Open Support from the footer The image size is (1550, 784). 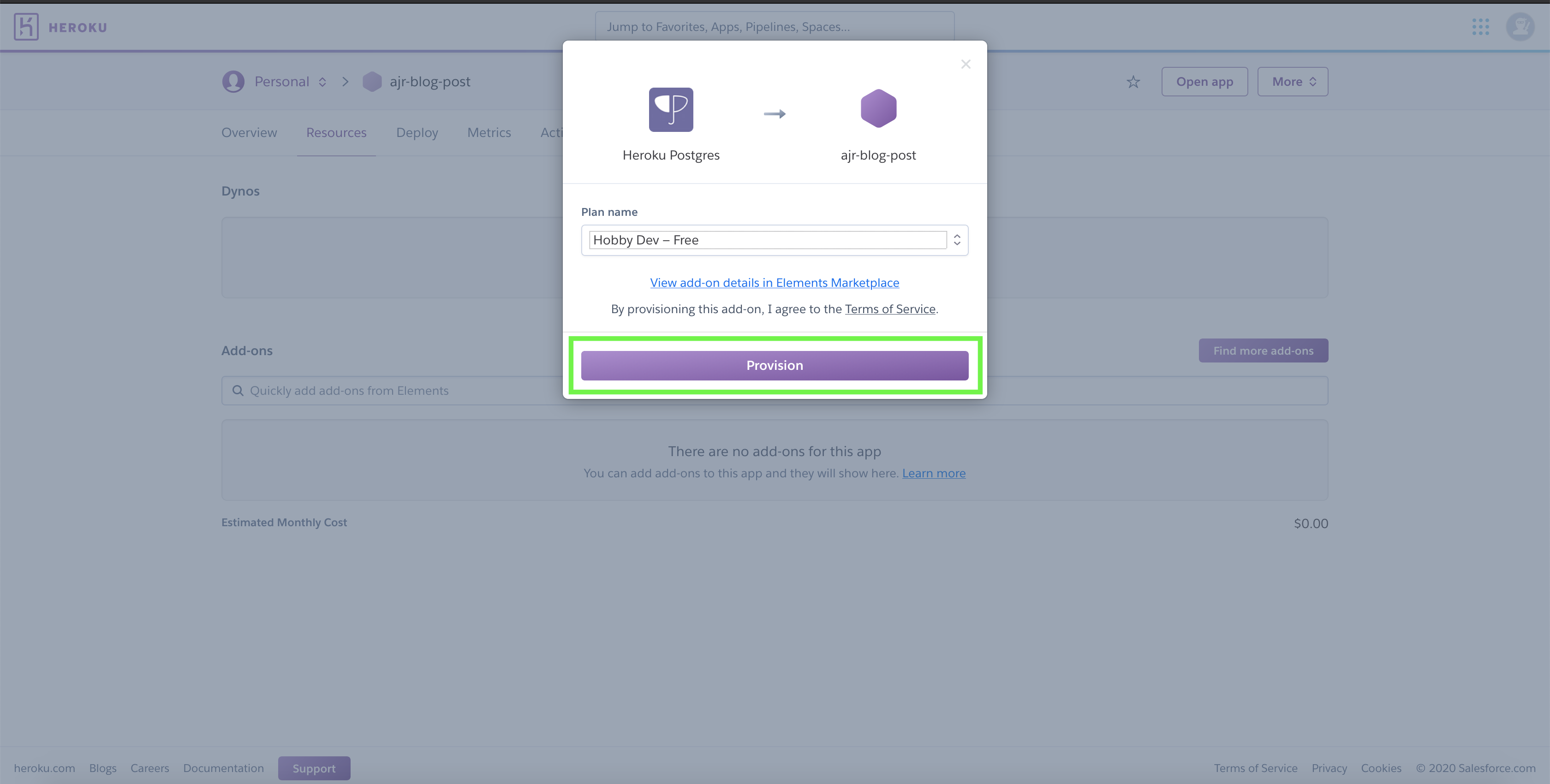pyautogui.click(x=314, y=768)
